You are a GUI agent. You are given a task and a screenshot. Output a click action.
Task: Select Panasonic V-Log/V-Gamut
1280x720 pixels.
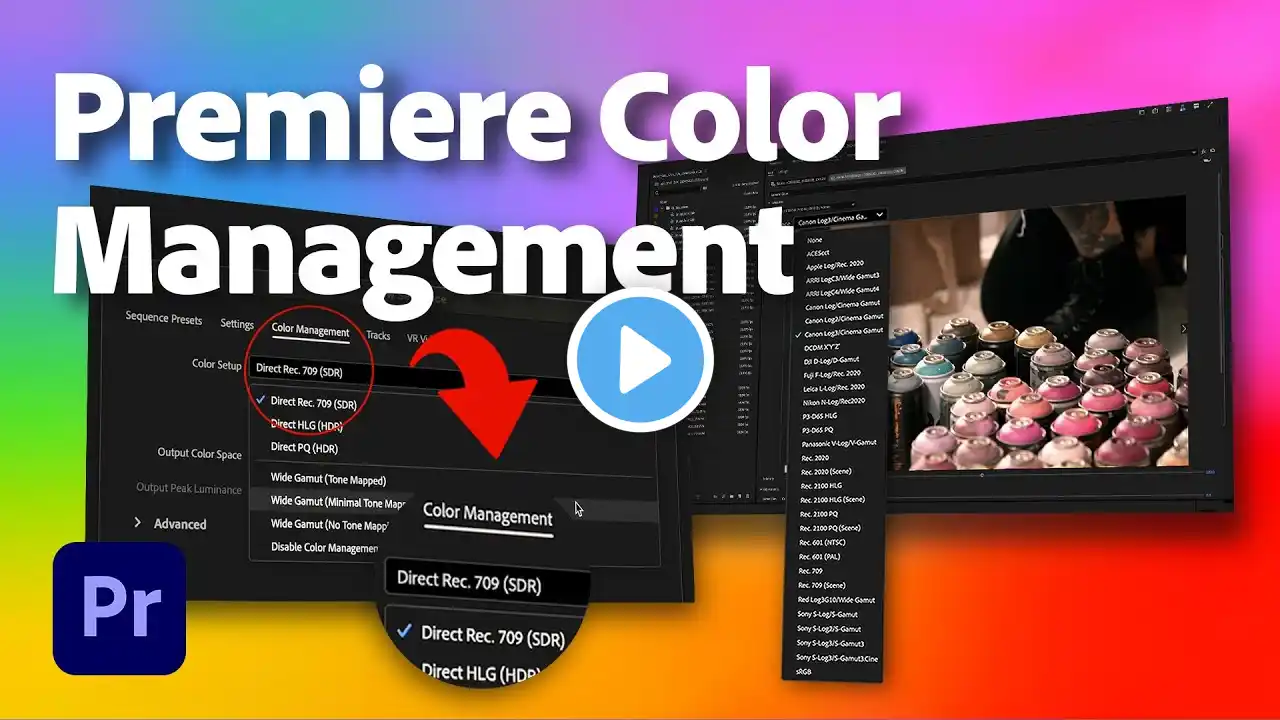(839, 443)
